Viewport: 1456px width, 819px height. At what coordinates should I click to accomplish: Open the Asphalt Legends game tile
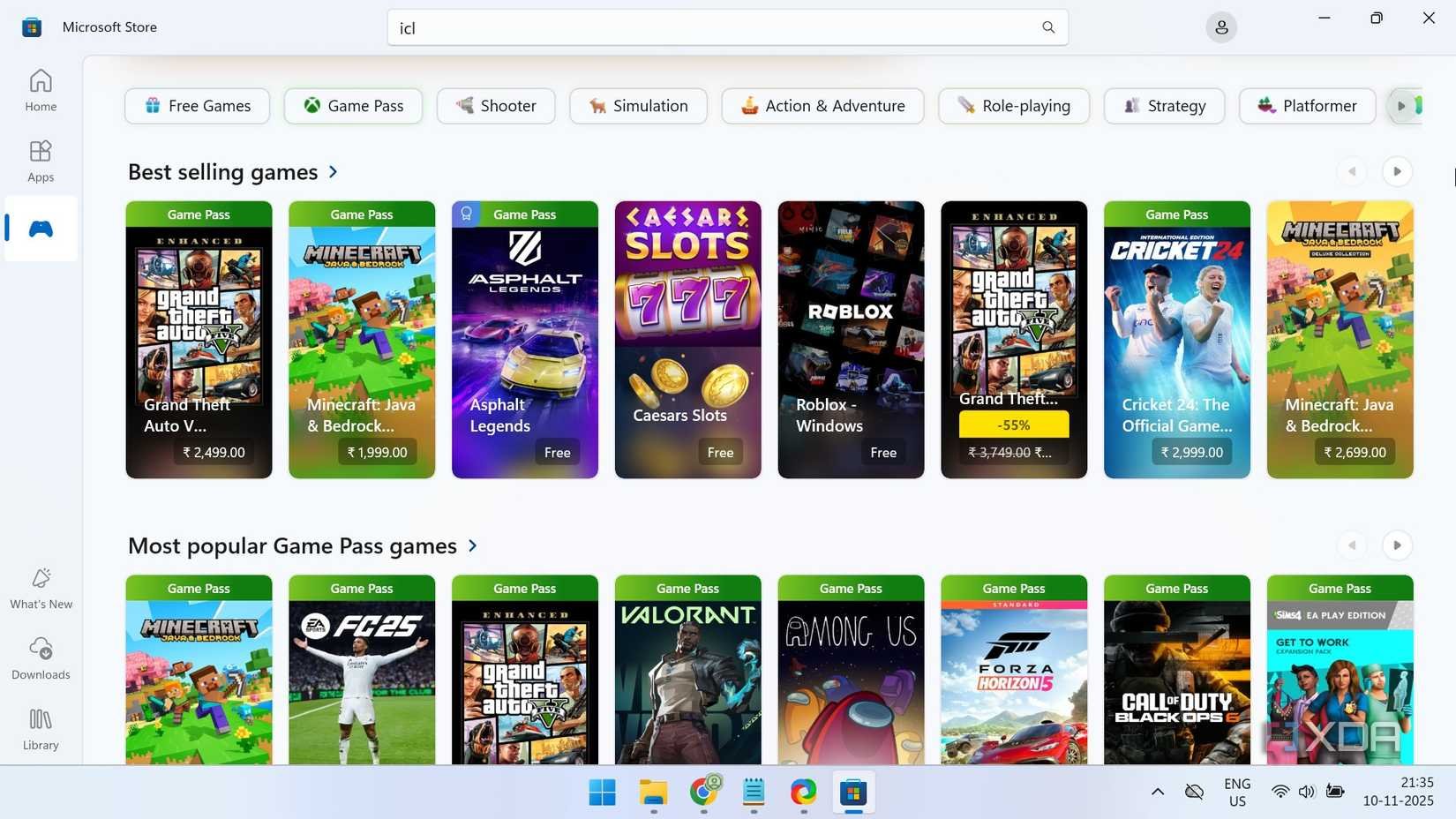coord(524,339)
